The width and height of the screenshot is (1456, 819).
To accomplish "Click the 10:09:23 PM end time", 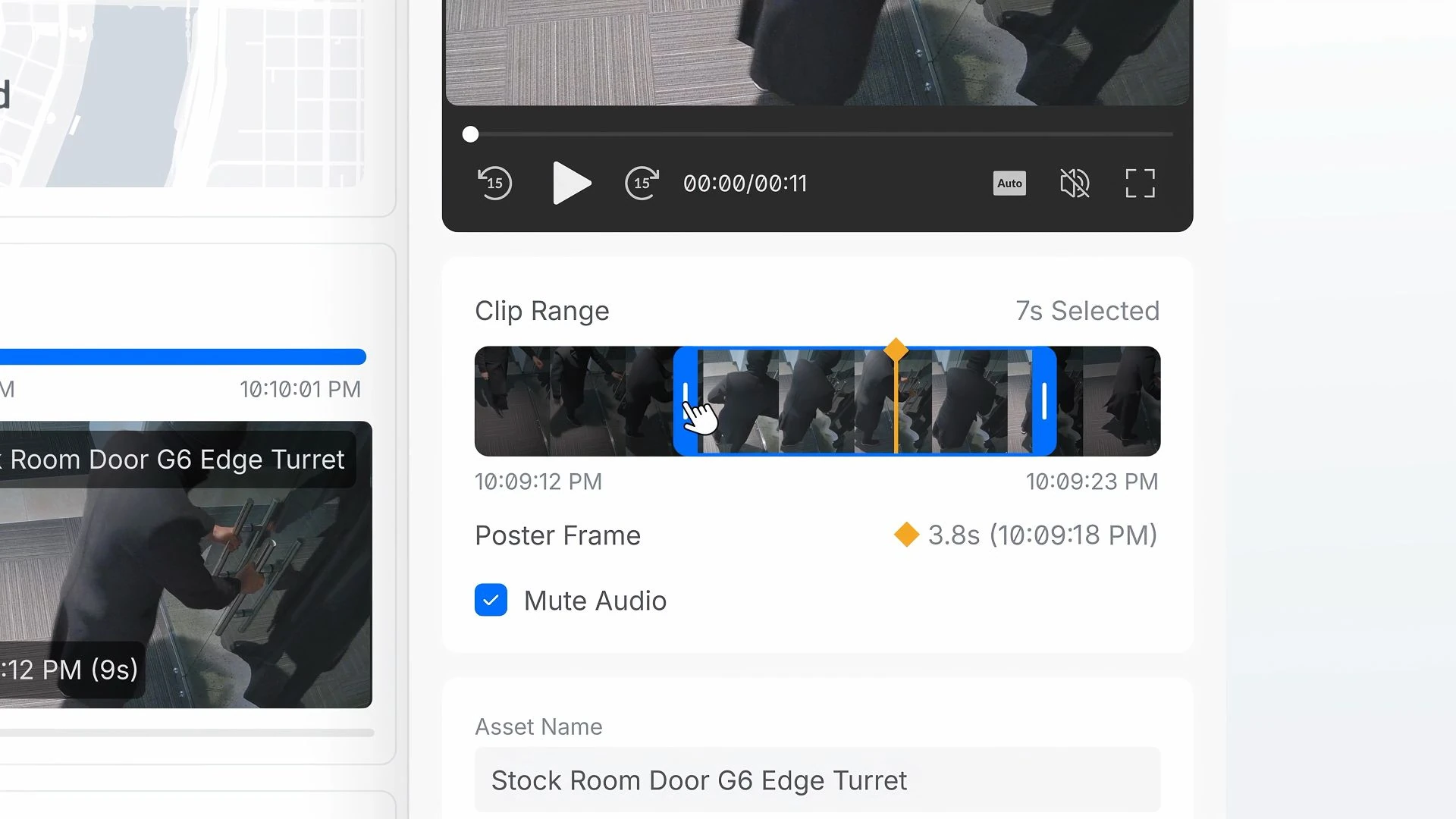I will 1092,482.
